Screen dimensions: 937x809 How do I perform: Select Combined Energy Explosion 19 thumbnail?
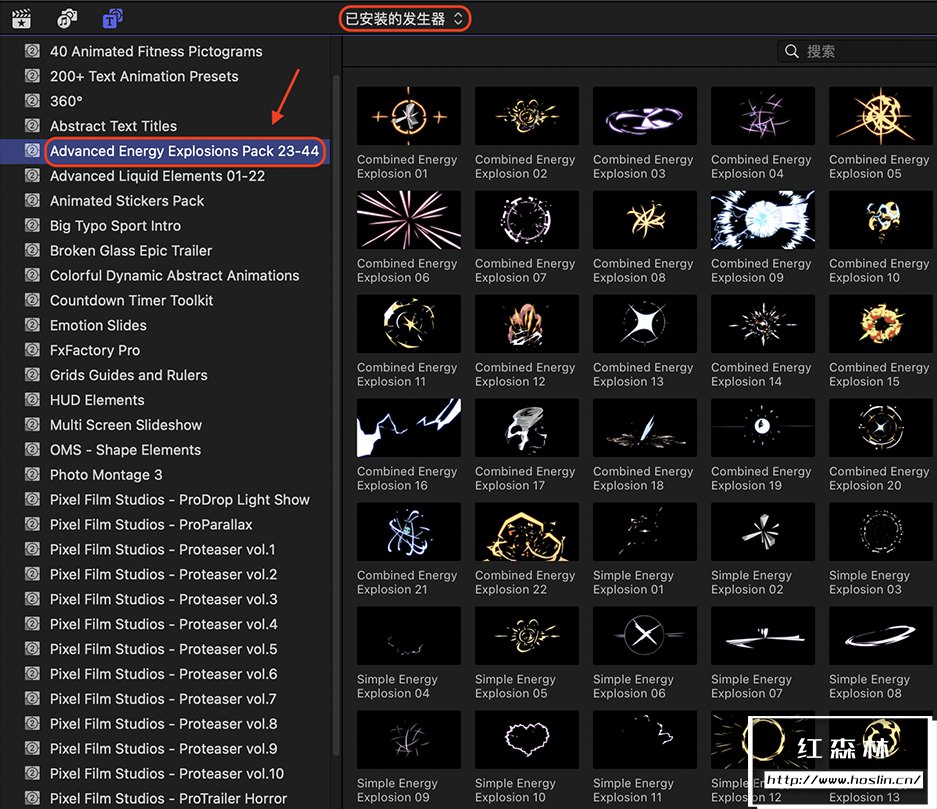click(x=763, y=428)
